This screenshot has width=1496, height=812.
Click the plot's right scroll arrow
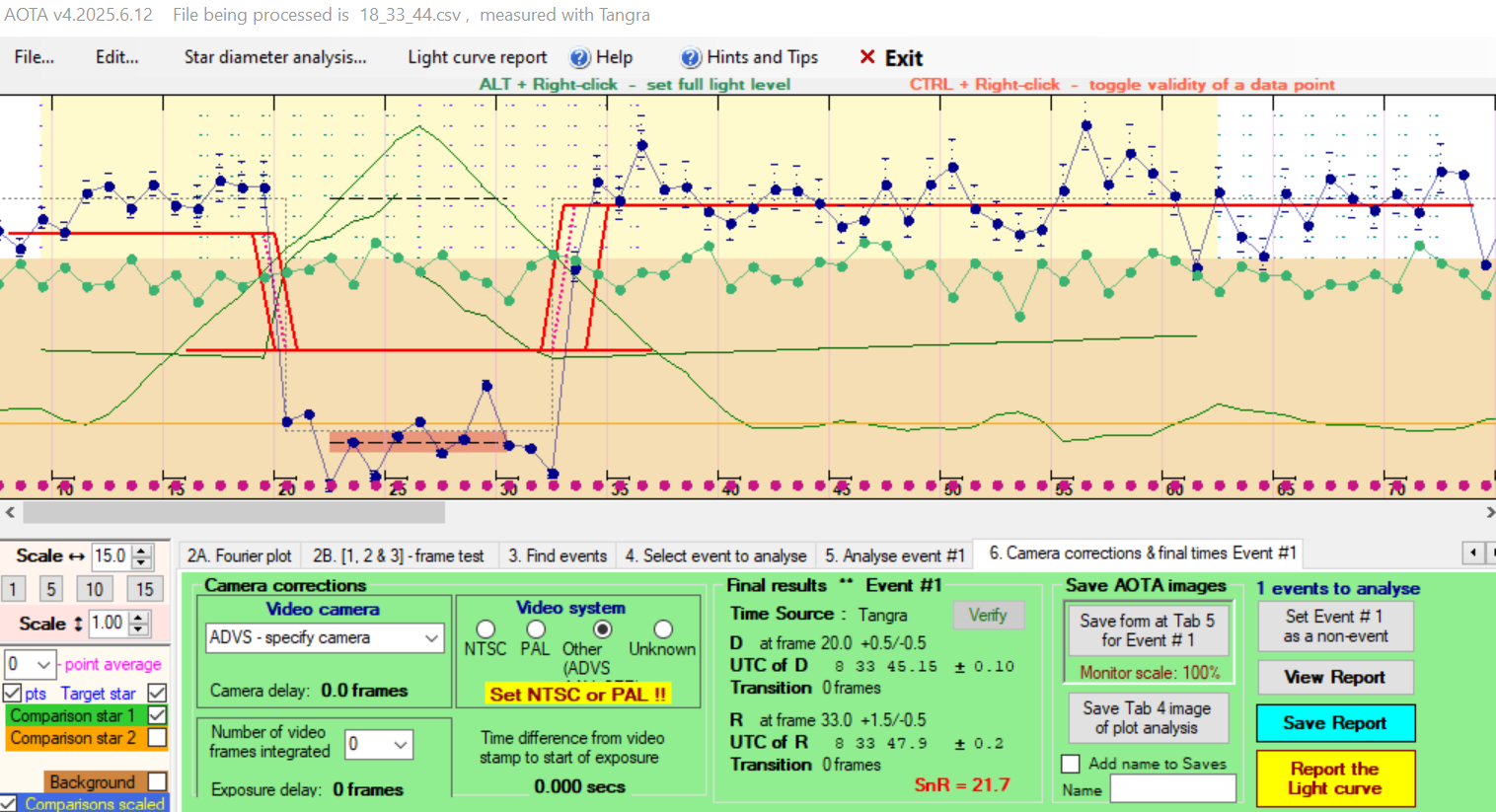1489,512
